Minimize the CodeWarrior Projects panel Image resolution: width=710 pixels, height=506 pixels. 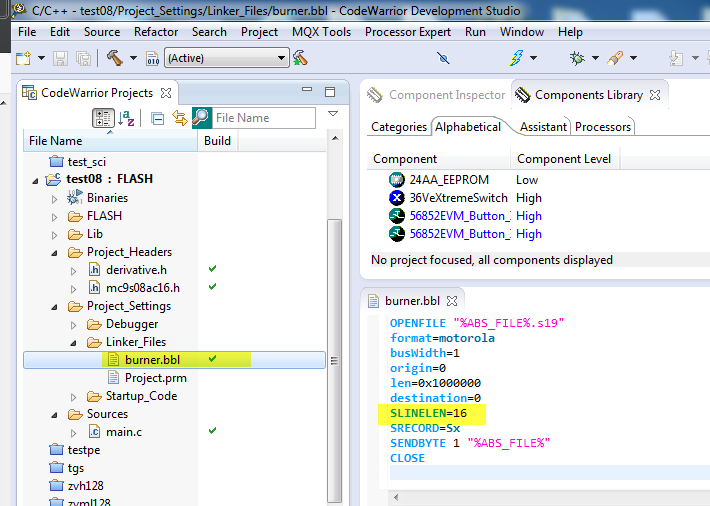click(307, 90)
